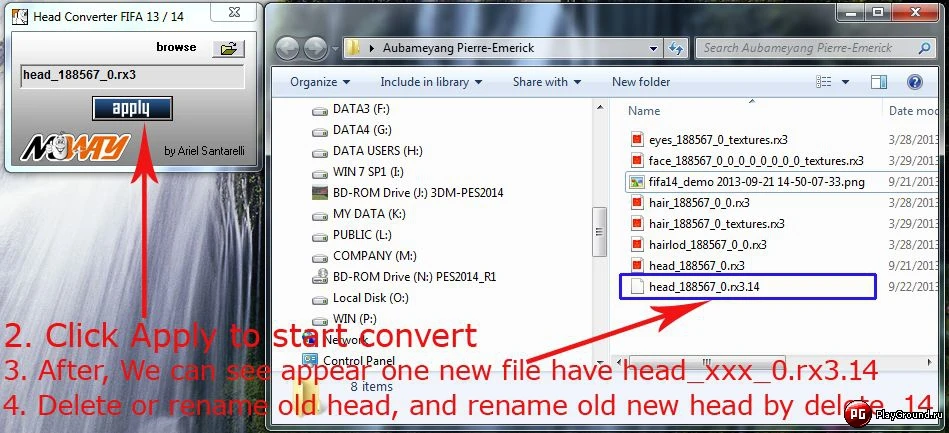This screenshot has width=949, height=433.
Task: Toggle the preview pane icon
Action: point(879,82)
